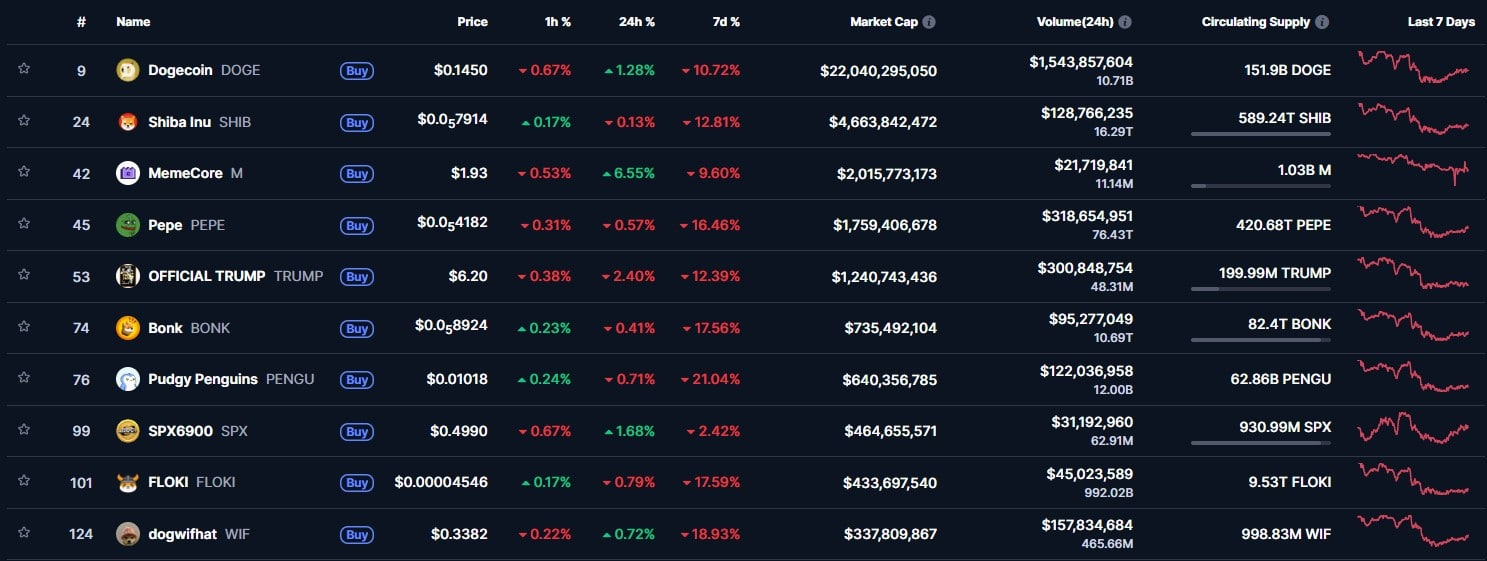Toggle the watchlist star for FLOKI
This screenshot has width=1487, height=561.
pos(24,481)
